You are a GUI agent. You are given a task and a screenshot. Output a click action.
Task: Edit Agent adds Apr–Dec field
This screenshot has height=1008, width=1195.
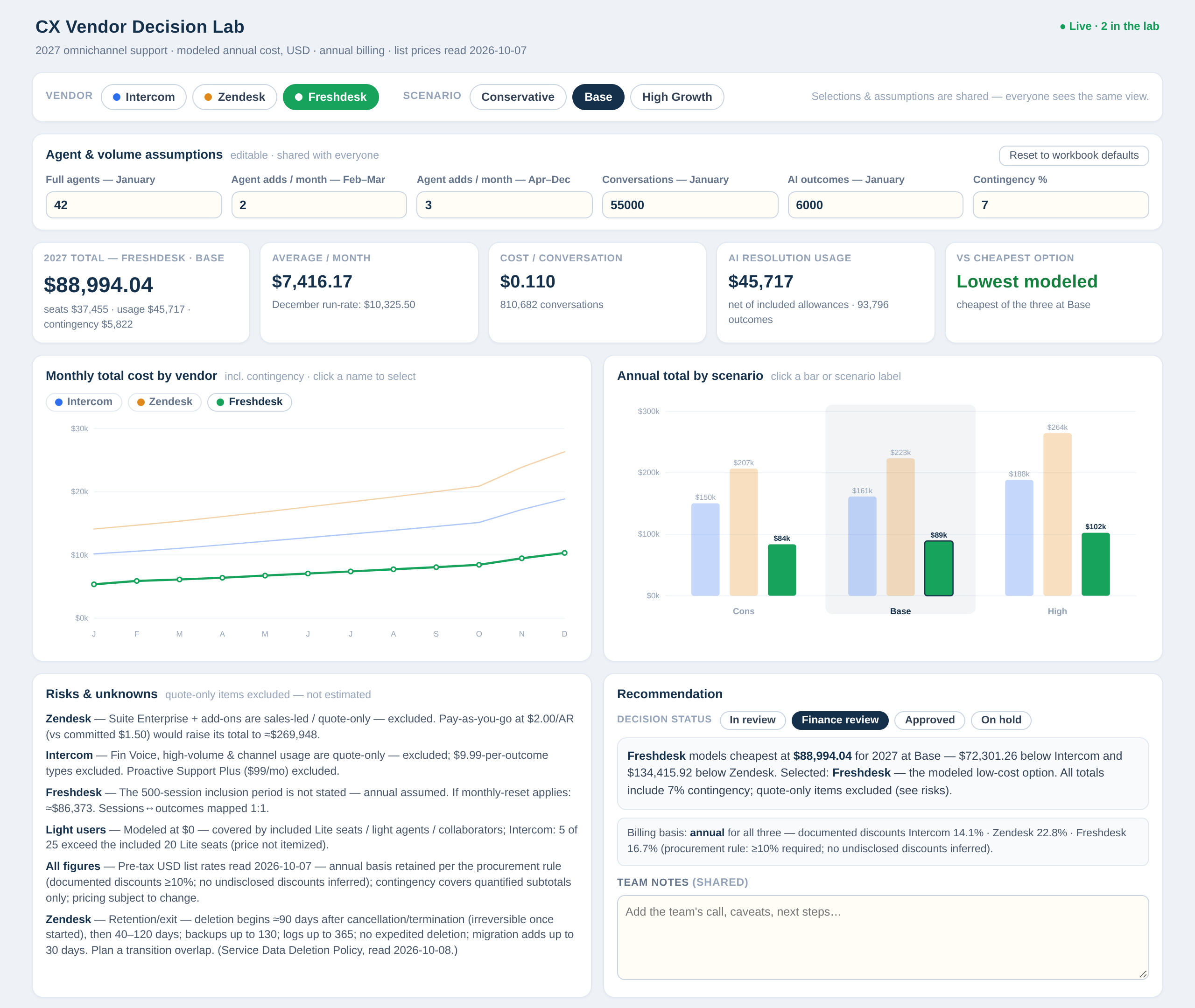tap(504, 204)
